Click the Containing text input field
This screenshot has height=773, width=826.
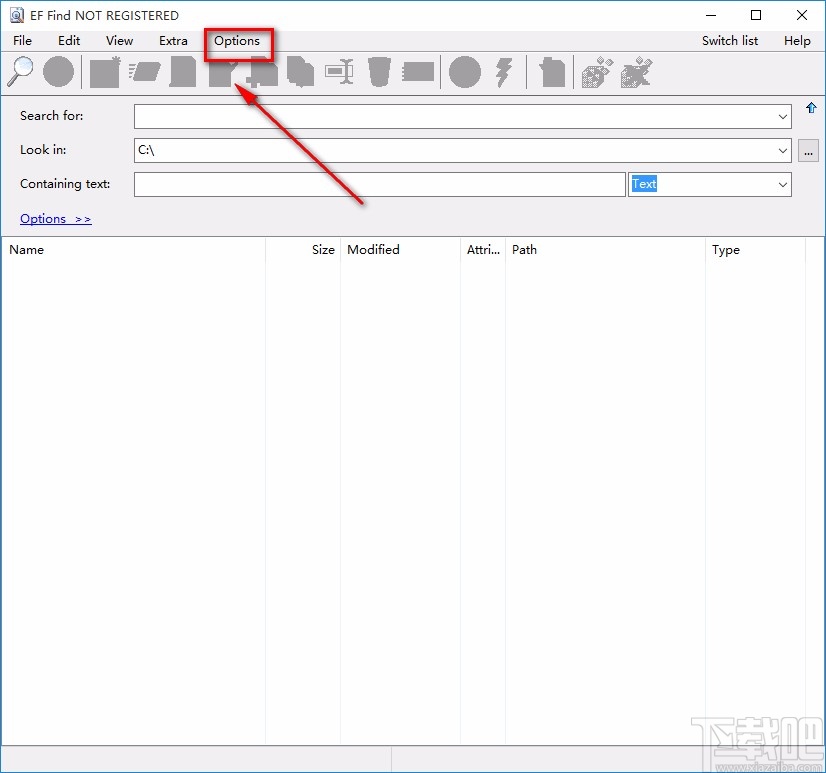(380, 184)
